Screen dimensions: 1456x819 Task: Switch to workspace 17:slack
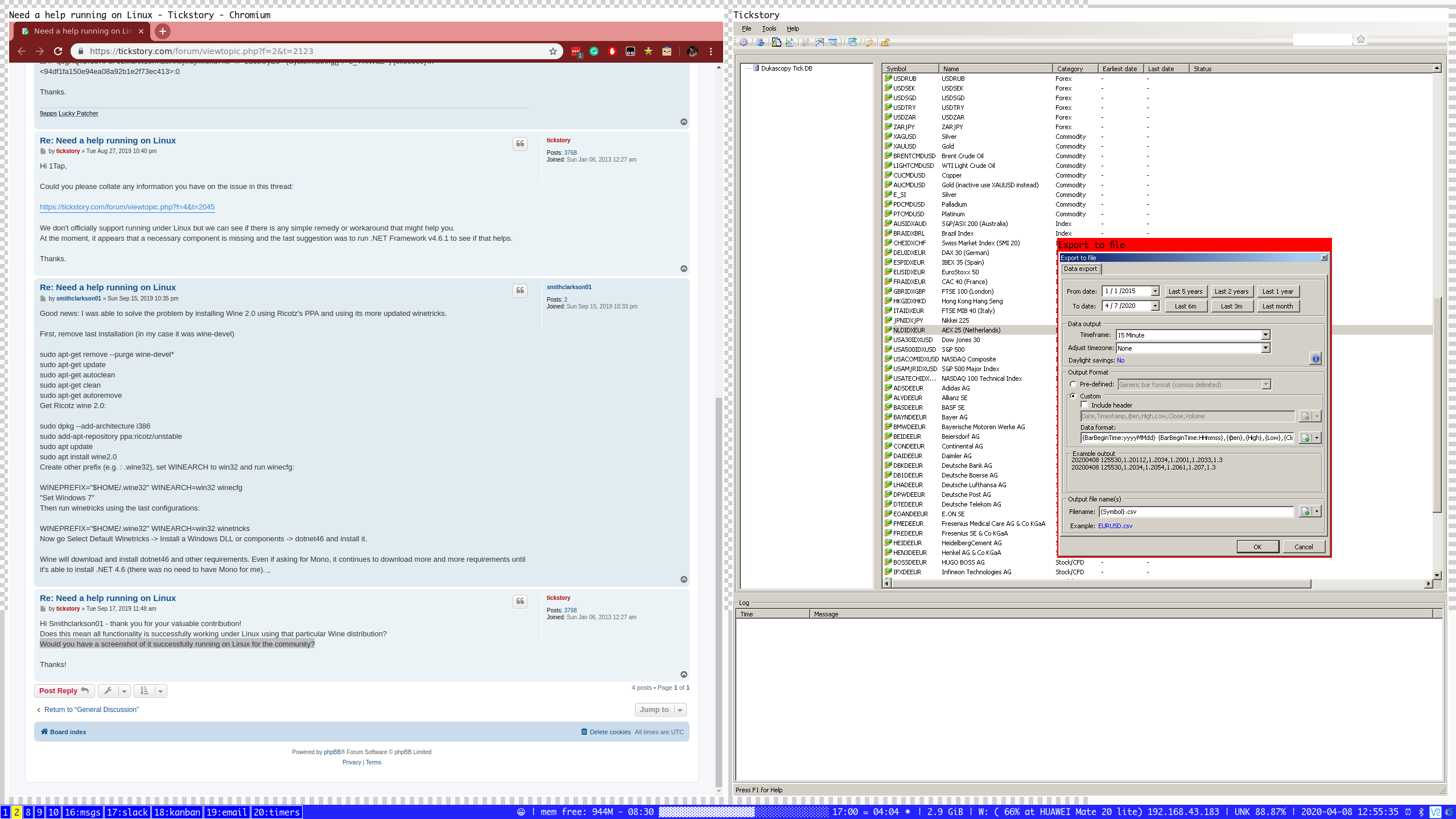[x=127, y=812]
